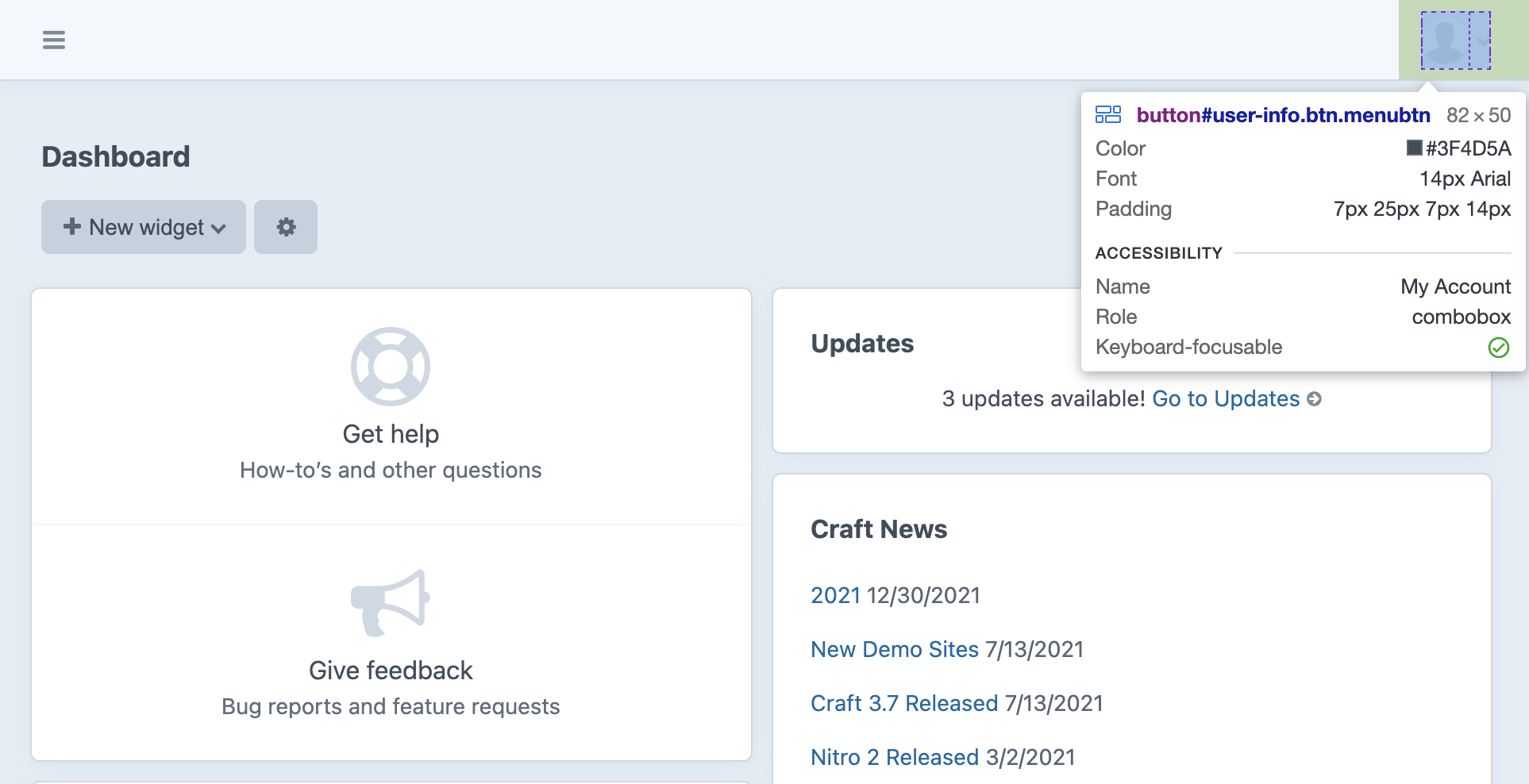This screenshot has height=784, width=1529.
Task: Click the arrow icon after Go to Updates
Action: click(1315, 399)
